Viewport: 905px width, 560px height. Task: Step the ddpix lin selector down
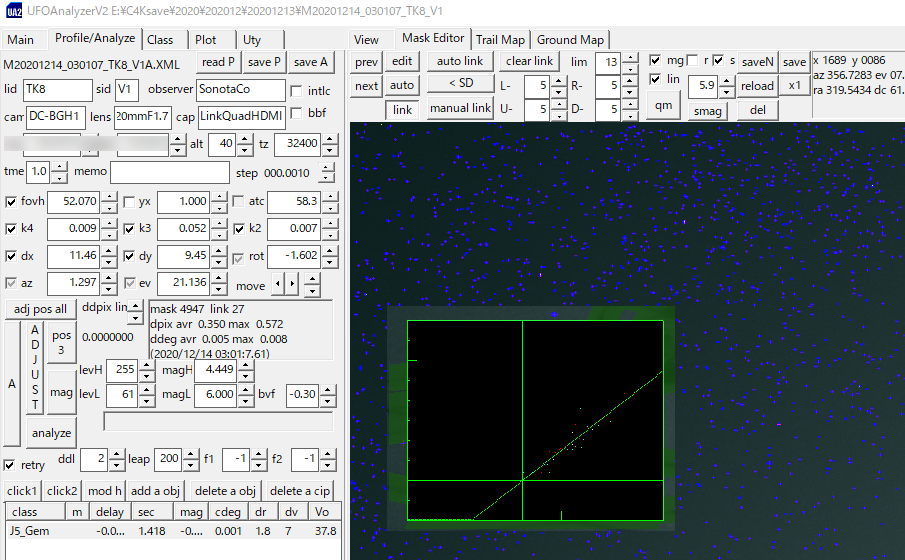pyautogui.click(x=136, y=317)
